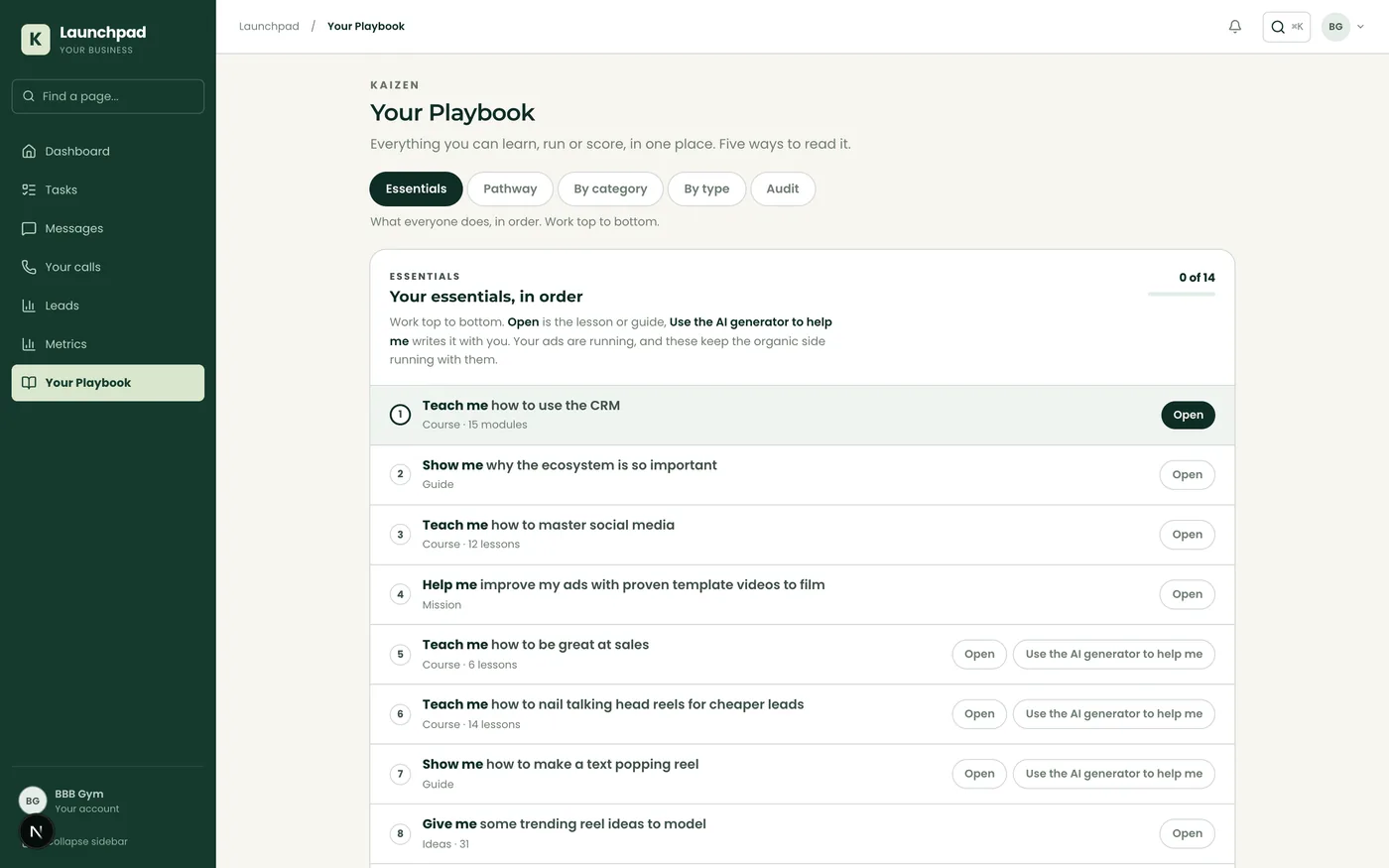Switch to the Audit tab
This screenshot has height=868, width=1389.
(x=783, y=188)
